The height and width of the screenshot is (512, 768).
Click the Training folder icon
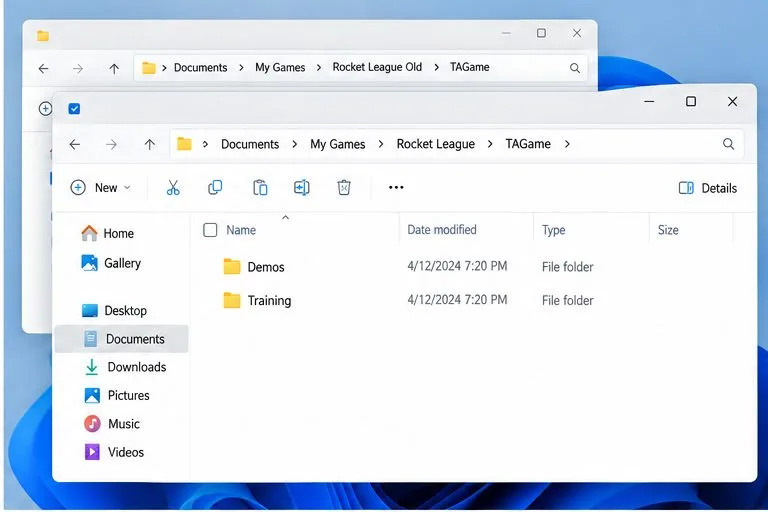pos(232,300)
